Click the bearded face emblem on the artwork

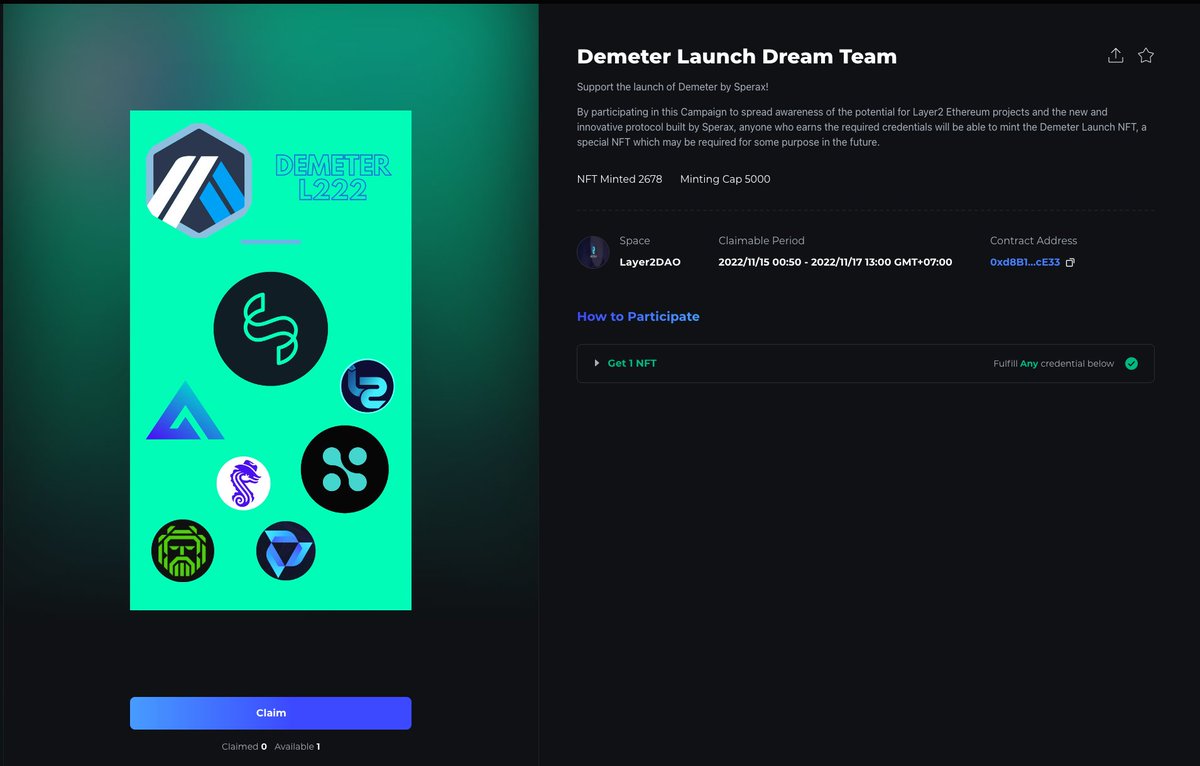tap(182, 550)
